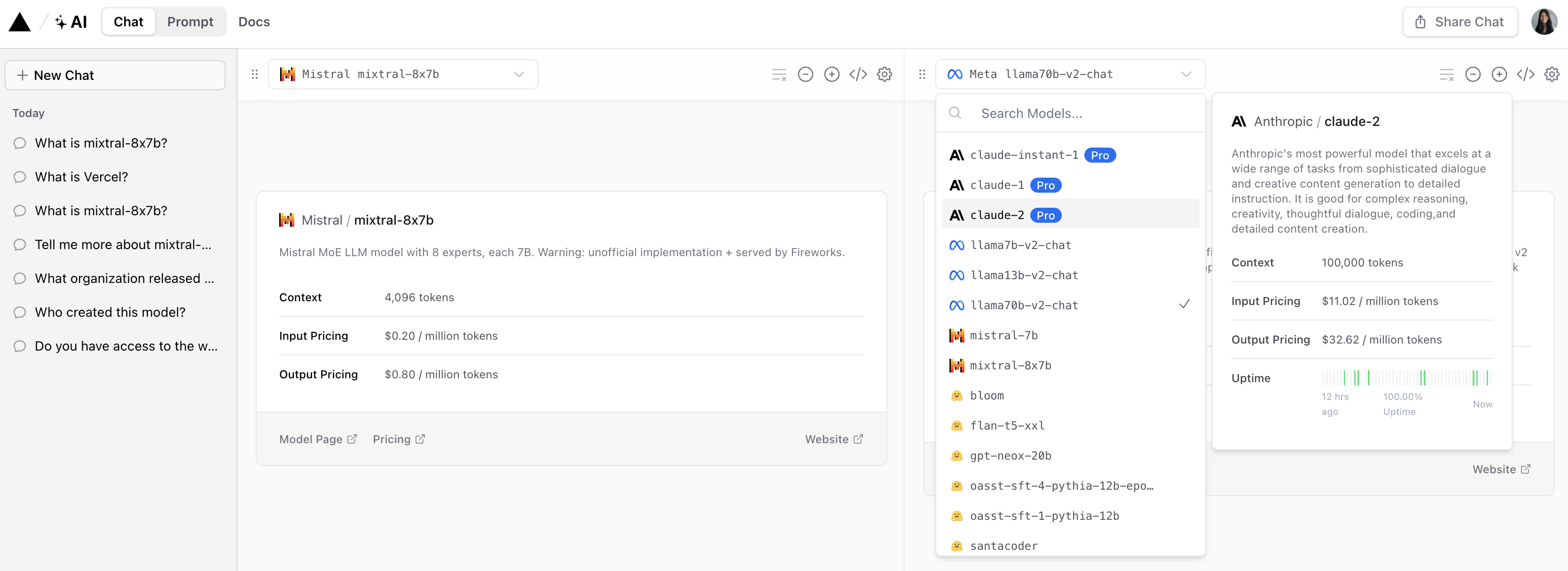Clear chat in the Mistral panel
The width and height of the screenshot is (1568, 571).
[779, 74]
